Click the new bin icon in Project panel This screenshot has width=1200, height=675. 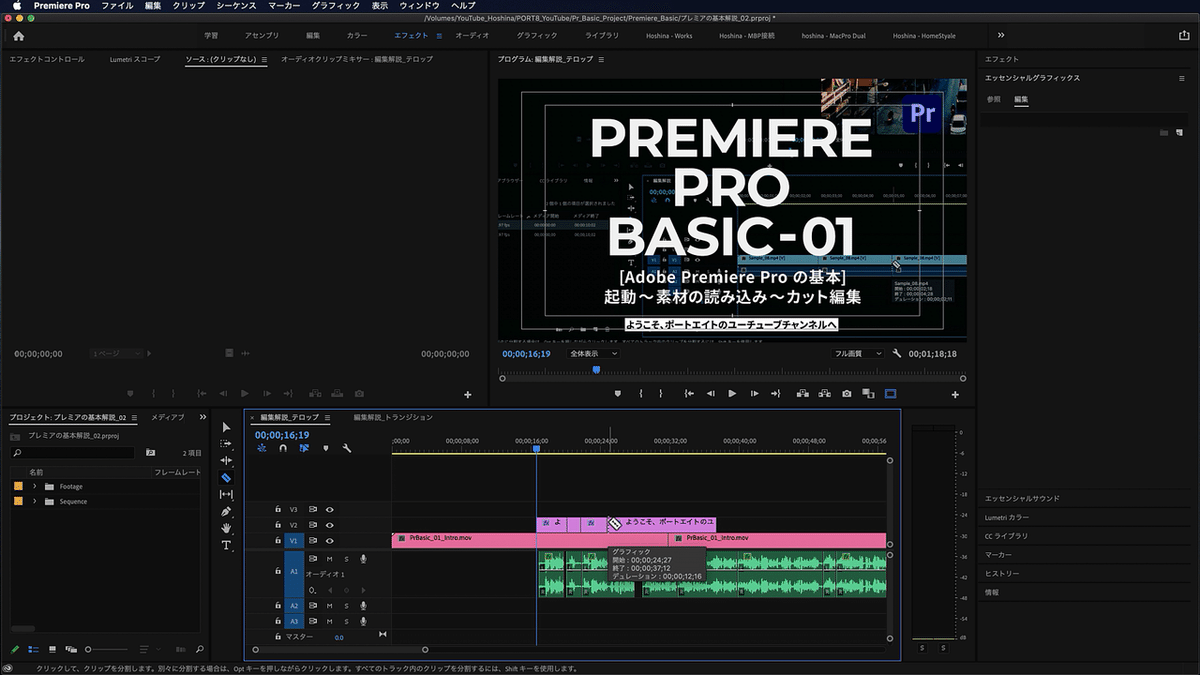point(150,452)
